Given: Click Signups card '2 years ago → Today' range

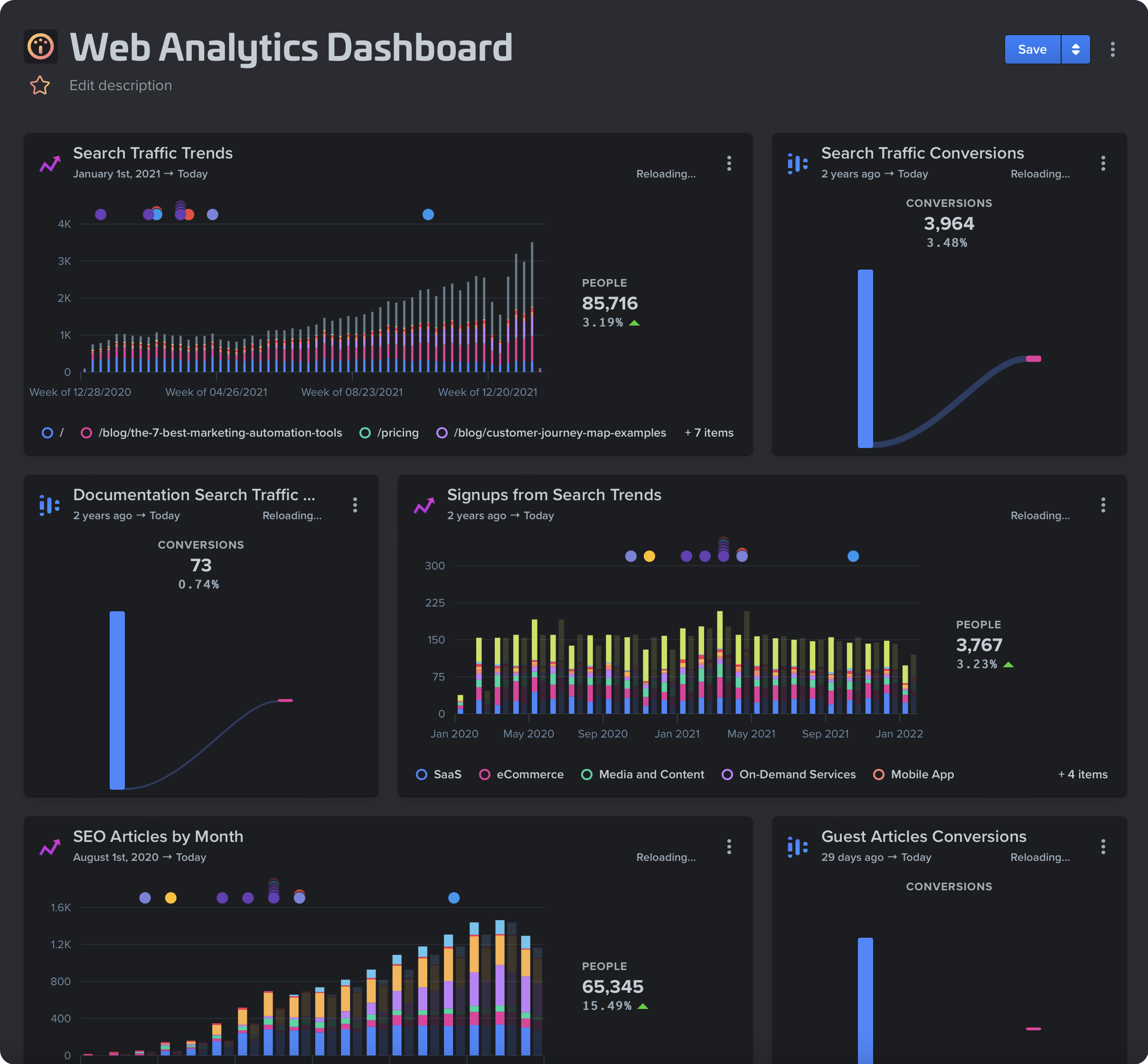Looking at the screenshot, I should coord(500,515).
